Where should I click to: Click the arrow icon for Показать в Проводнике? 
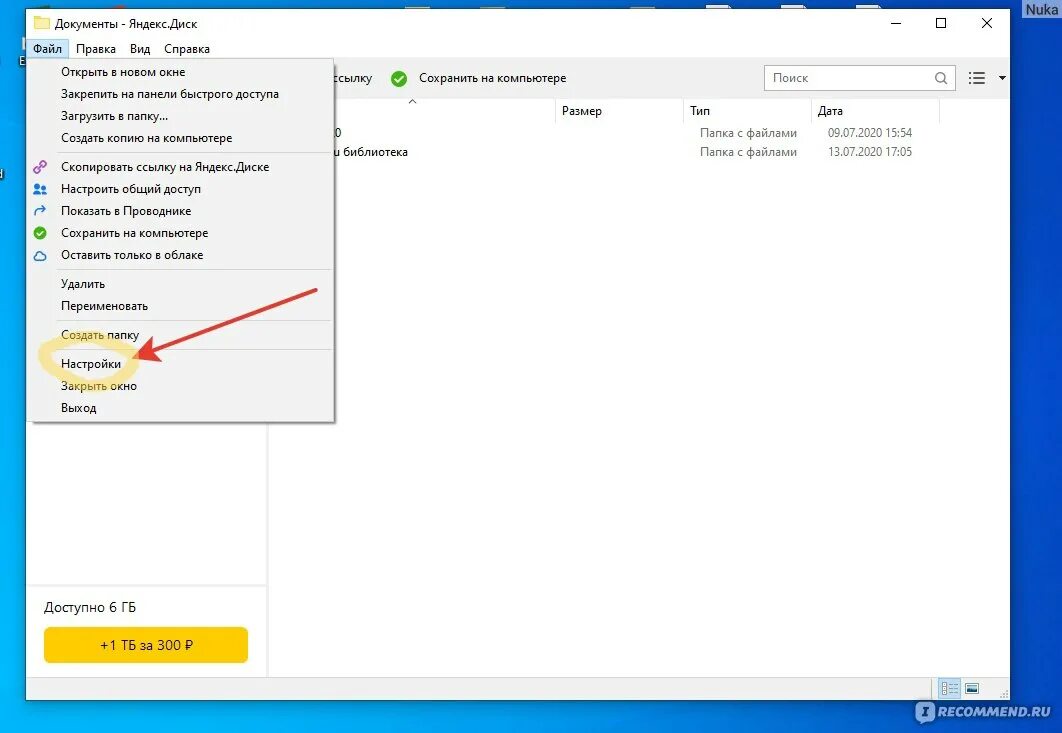[40, 211]
